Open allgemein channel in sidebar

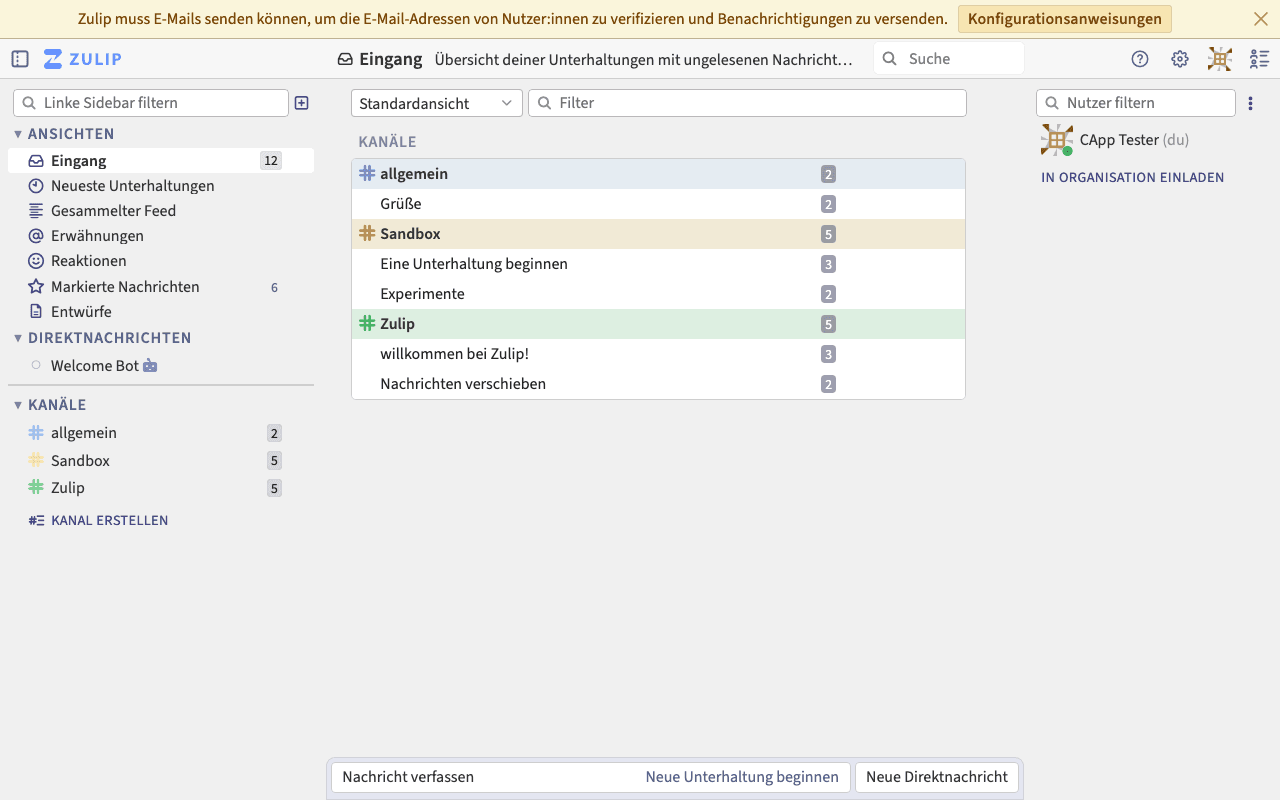coord(161,433)
